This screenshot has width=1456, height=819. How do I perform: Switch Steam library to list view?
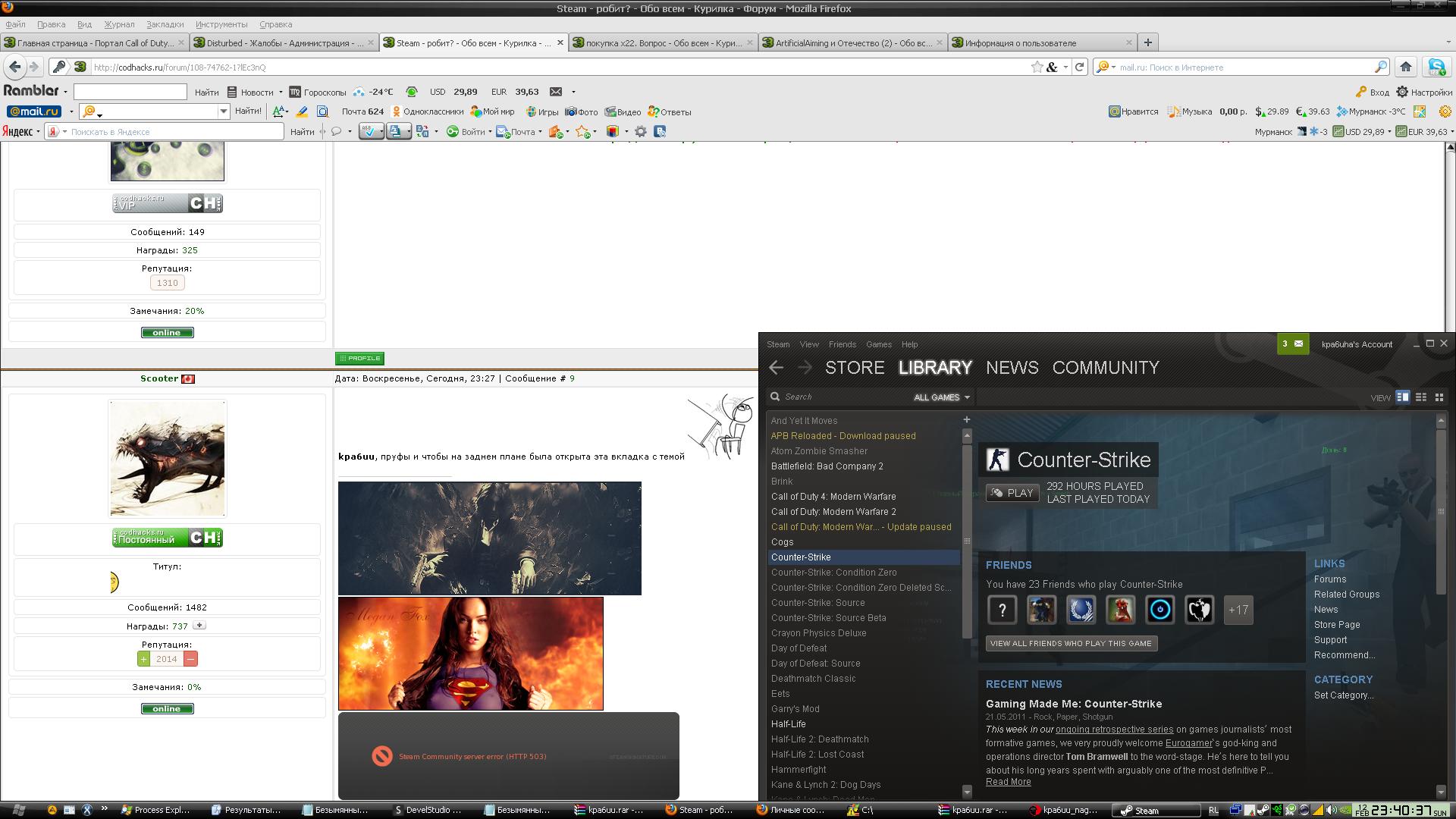pos(1421,397)
